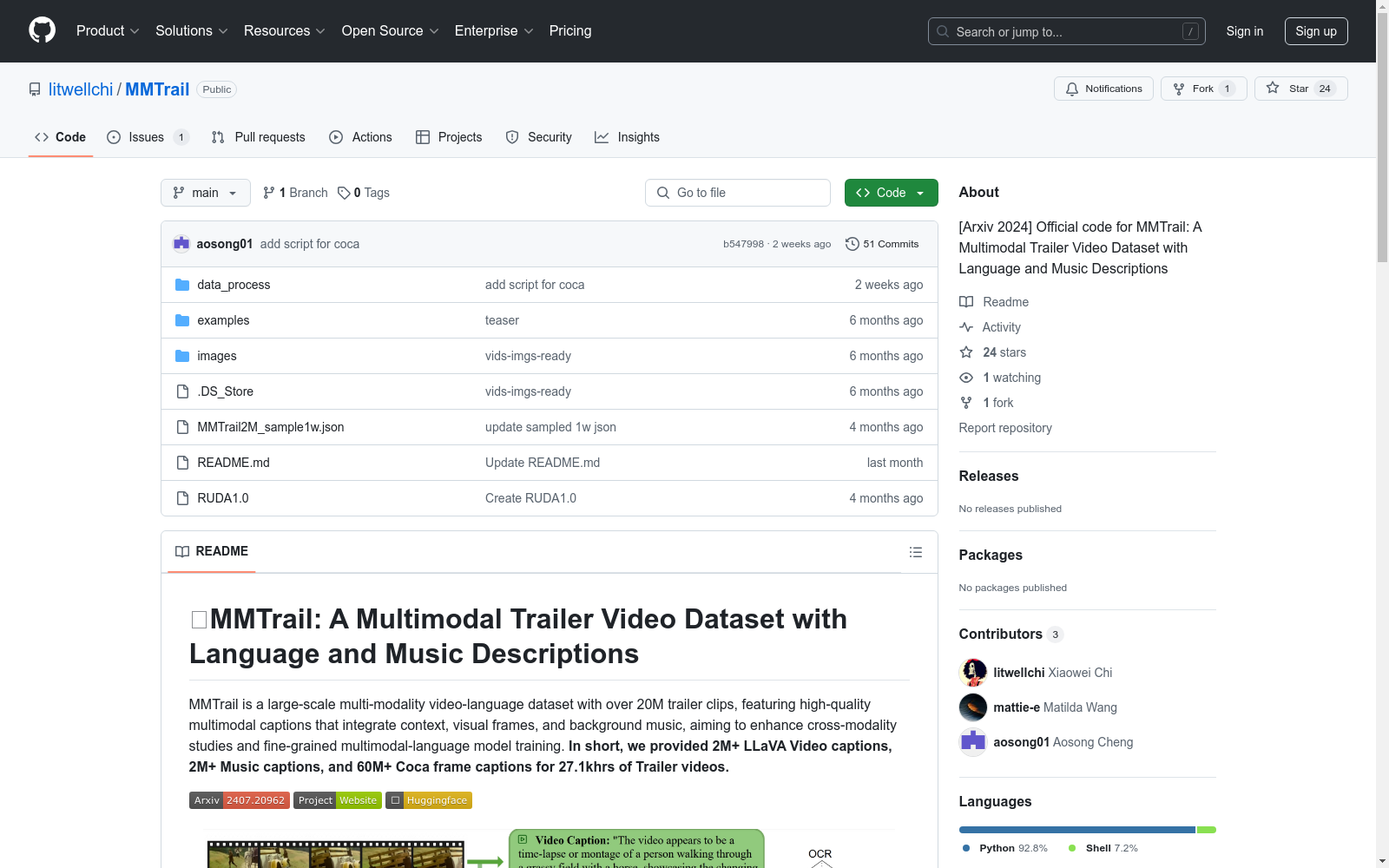Click the star icon beside 24 stars
The width and height of the screenshot is (1389, 868).
point(966,352)
